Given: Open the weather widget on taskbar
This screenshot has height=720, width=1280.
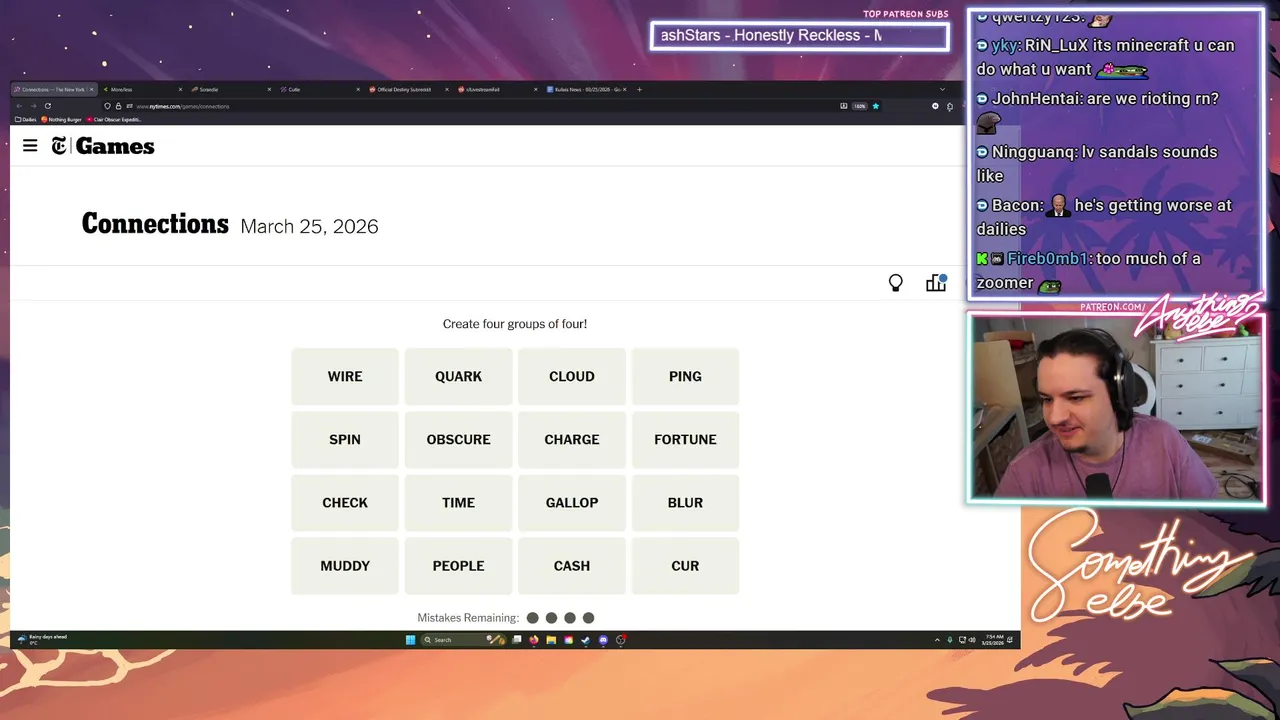Looking at the screenshot, I should point(42,639).
